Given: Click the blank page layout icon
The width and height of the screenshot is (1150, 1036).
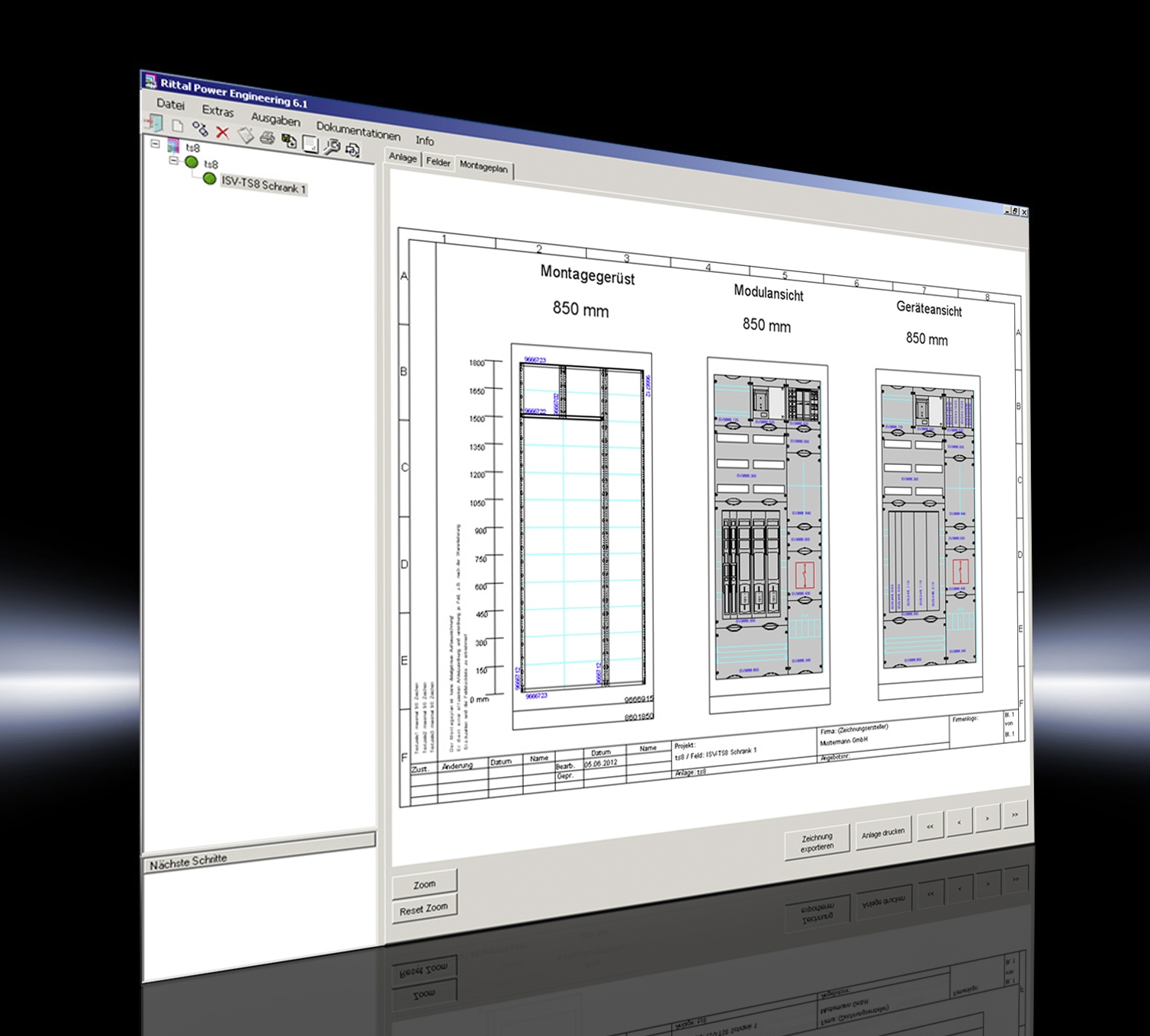Looking at the screenshot, I should 310,144.
